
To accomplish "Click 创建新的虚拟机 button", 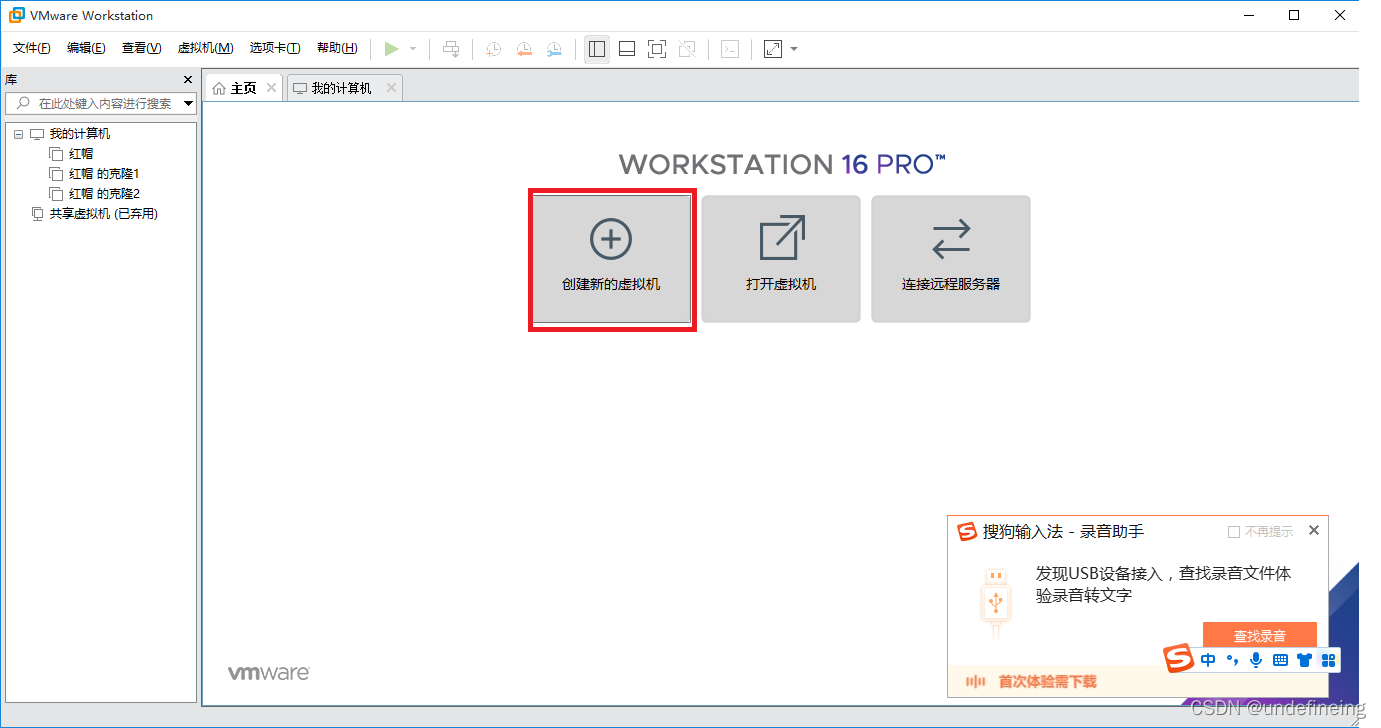I will coord(611,259).
